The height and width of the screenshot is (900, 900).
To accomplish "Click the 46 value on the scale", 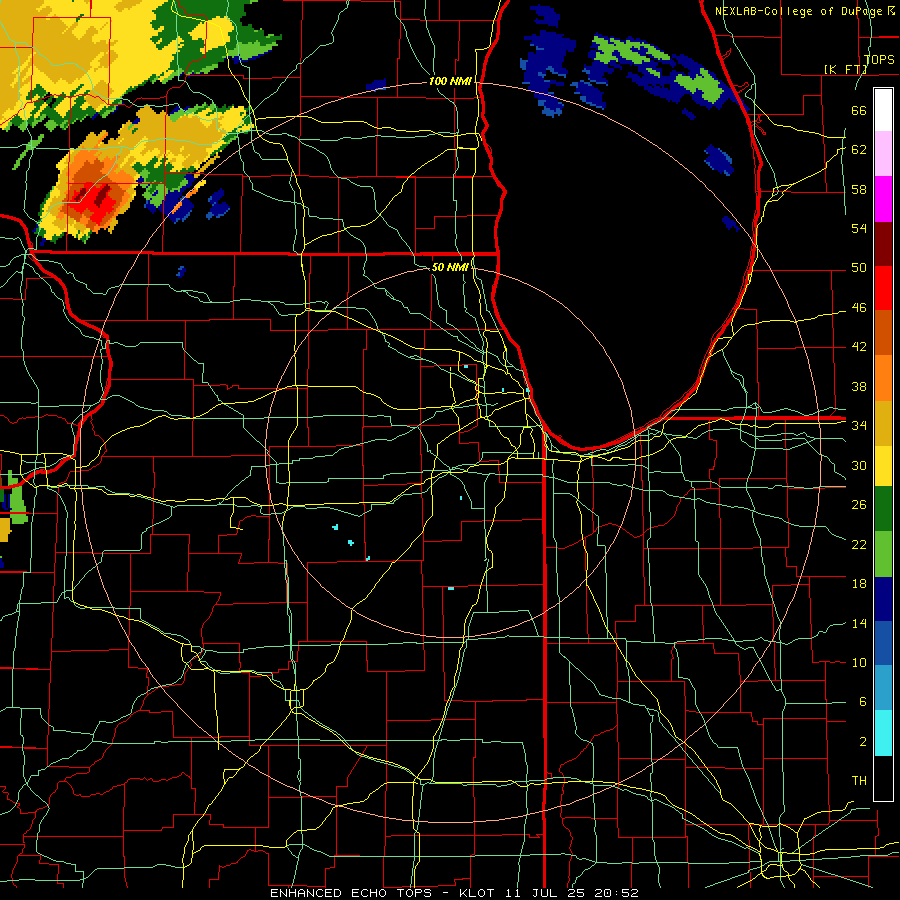I will click(859, 308).
